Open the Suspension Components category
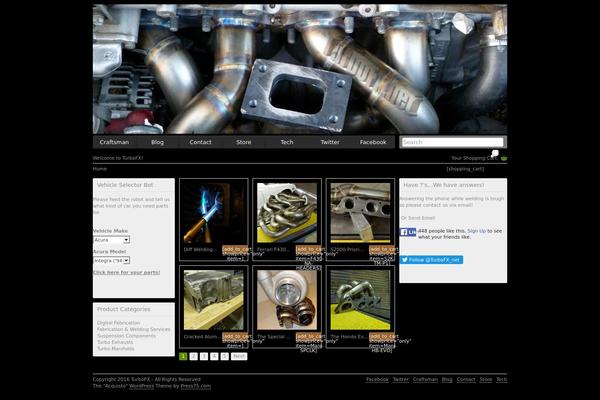The image size is (600, 400). 126,336
